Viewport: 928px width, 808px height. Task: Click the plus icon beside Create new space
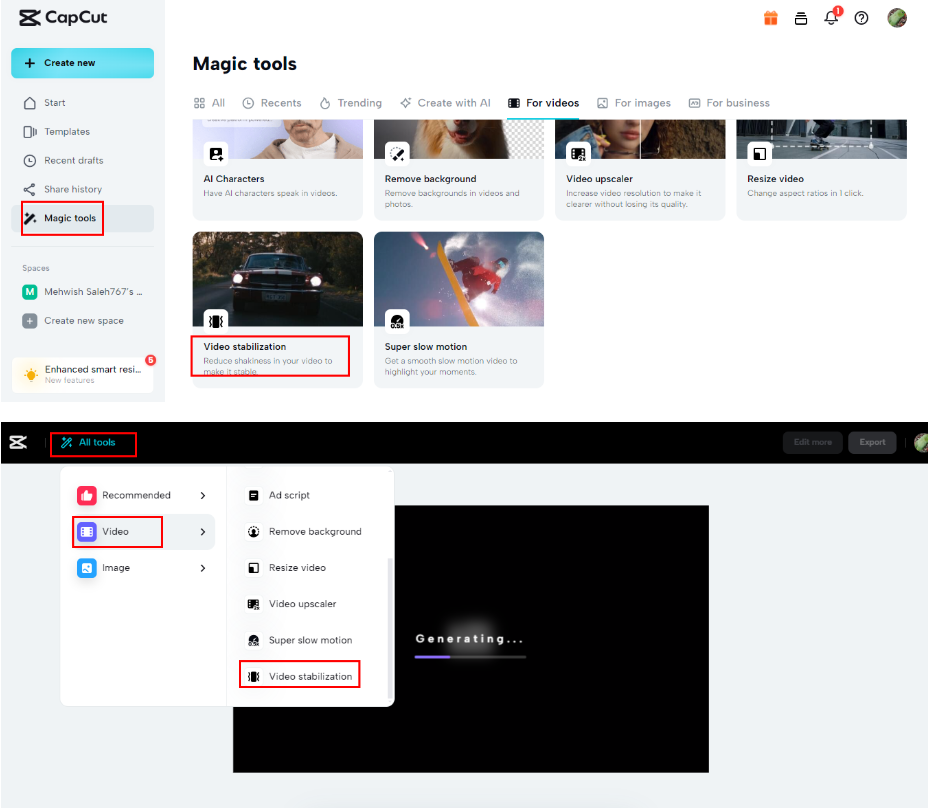[x=30, y=321]
